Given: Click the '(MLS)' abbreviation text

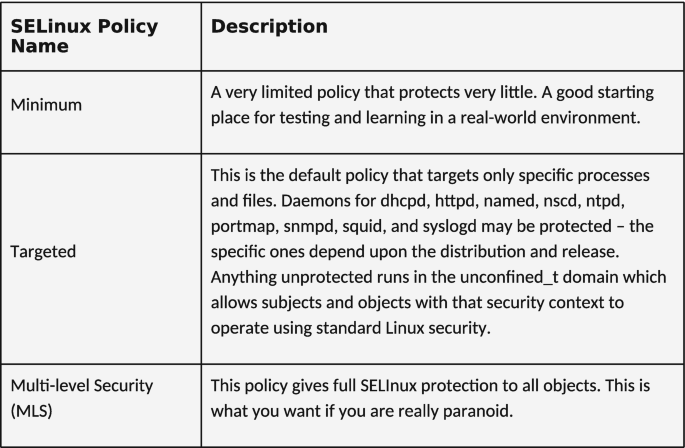Looking at the screenshot, I should point(31,411).
